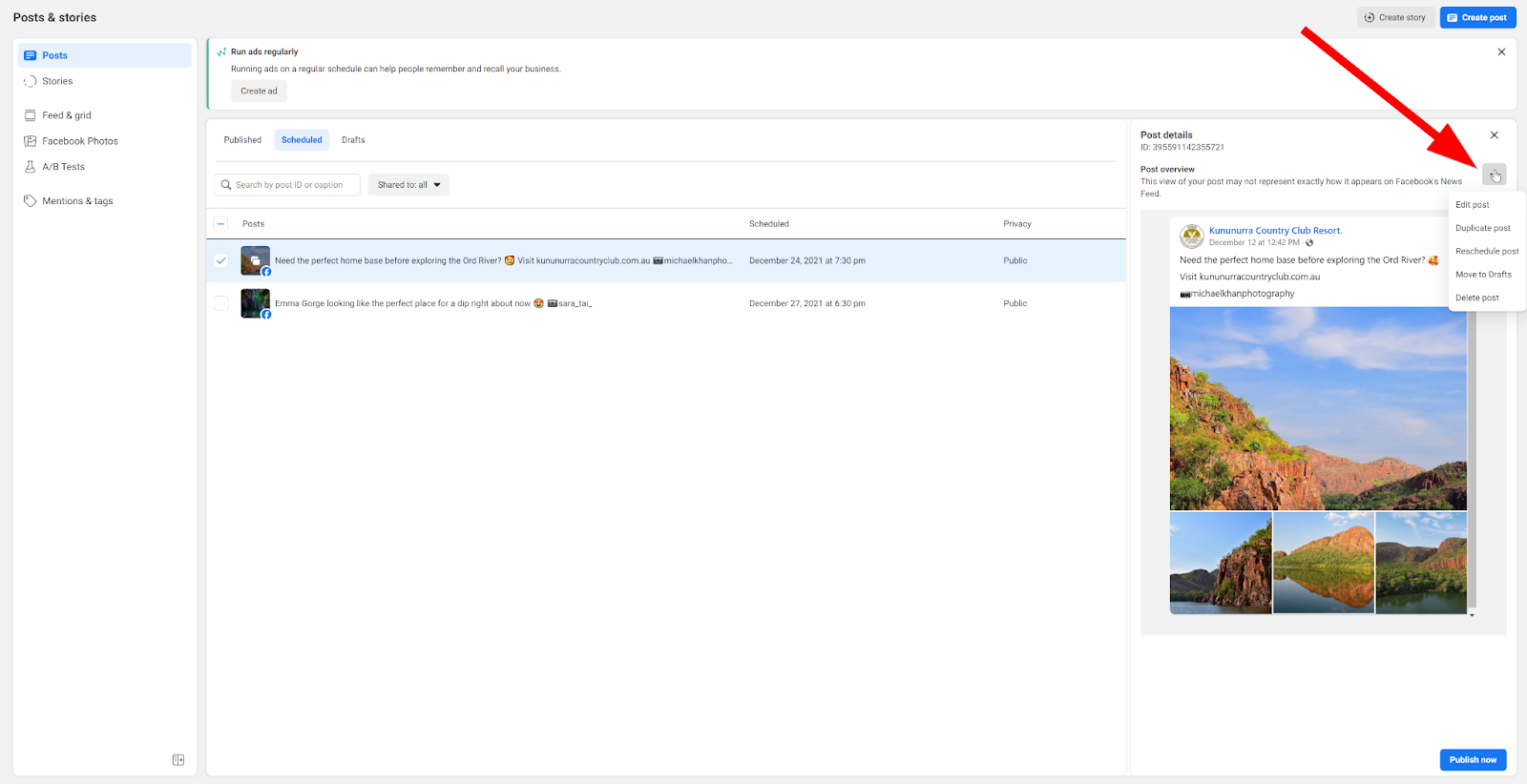Click the post preview scrollbar
This screenshot has height=784, width=1527.
coord(1472,458)
